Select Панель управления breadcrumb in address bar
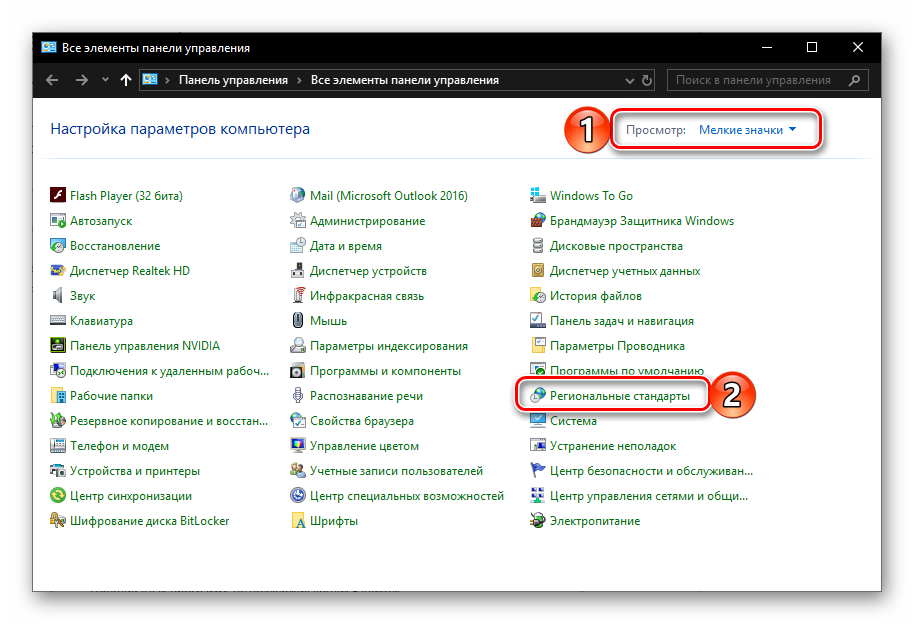 233,80
